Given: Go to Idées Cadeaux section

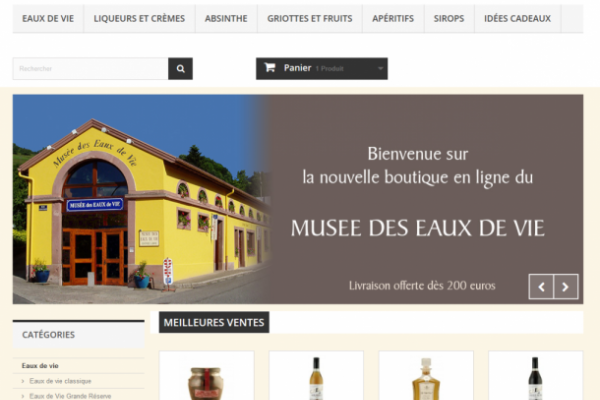Looking at the screenshot, I should (517, 18).
